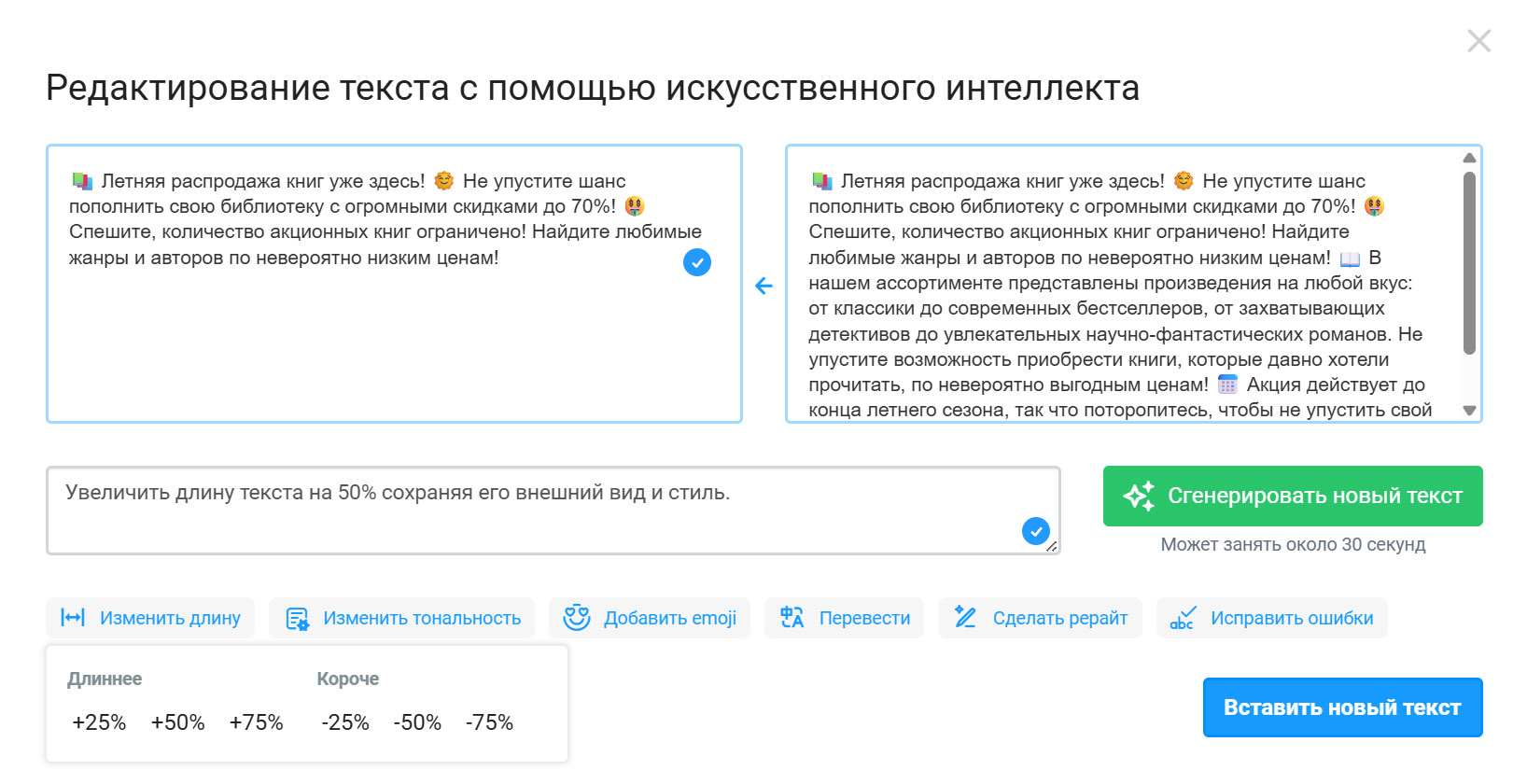Image resolution: width=1527 pixels, height=784 pixels.
Task: Select +75% longer length option
Action: point(256,722)
